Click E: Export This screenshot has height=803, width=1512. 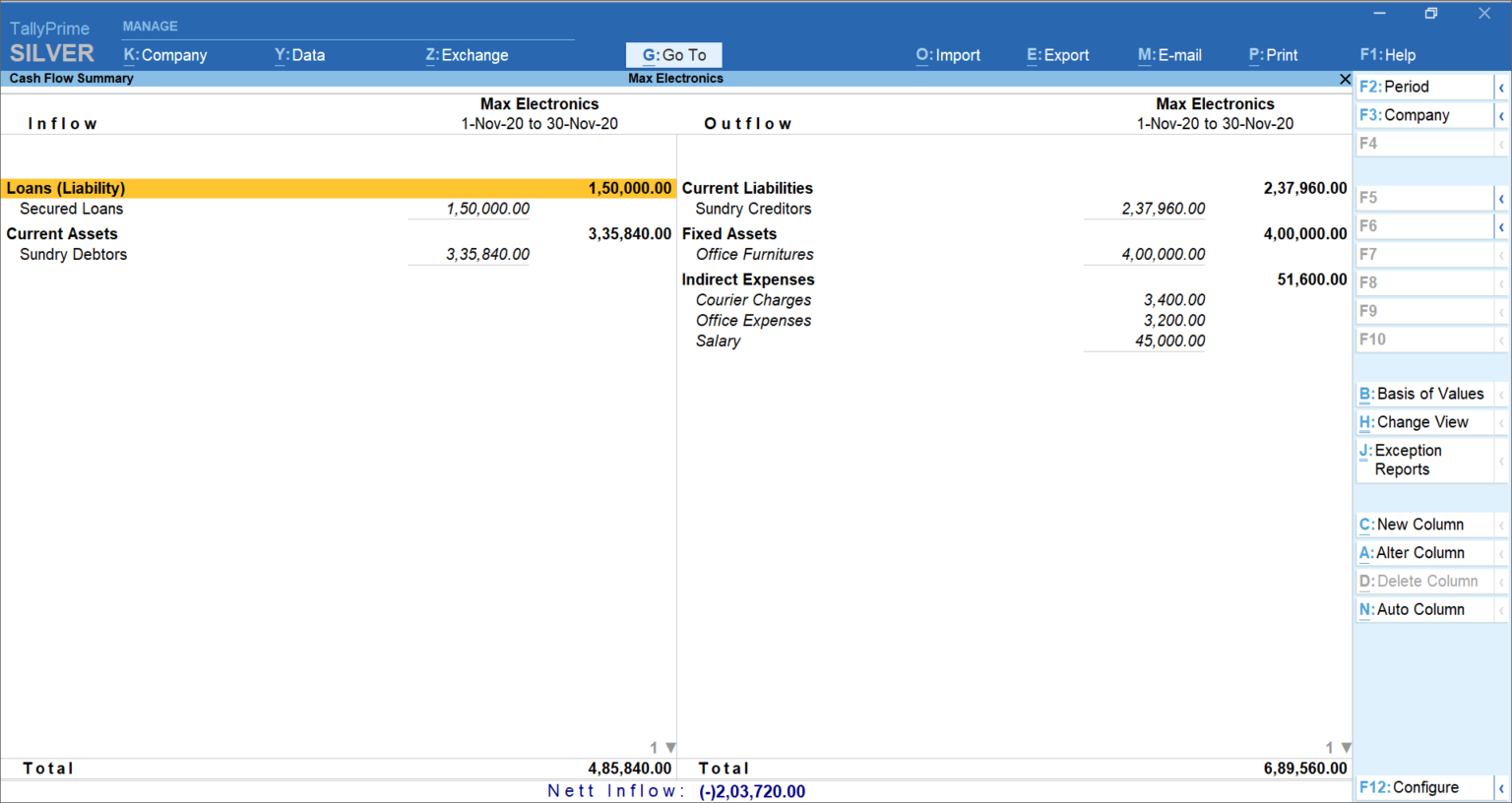tap(1056, 55)
